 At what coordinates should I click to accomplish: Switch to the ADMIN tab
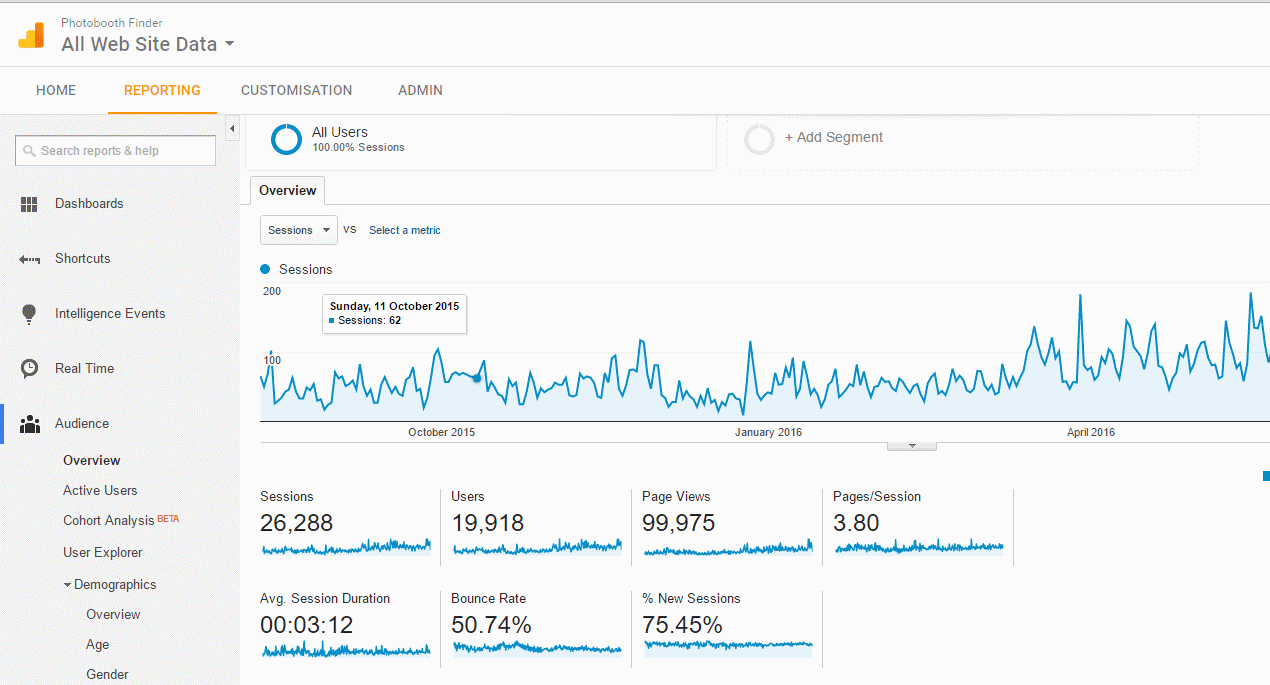click(x=420, y=90)
